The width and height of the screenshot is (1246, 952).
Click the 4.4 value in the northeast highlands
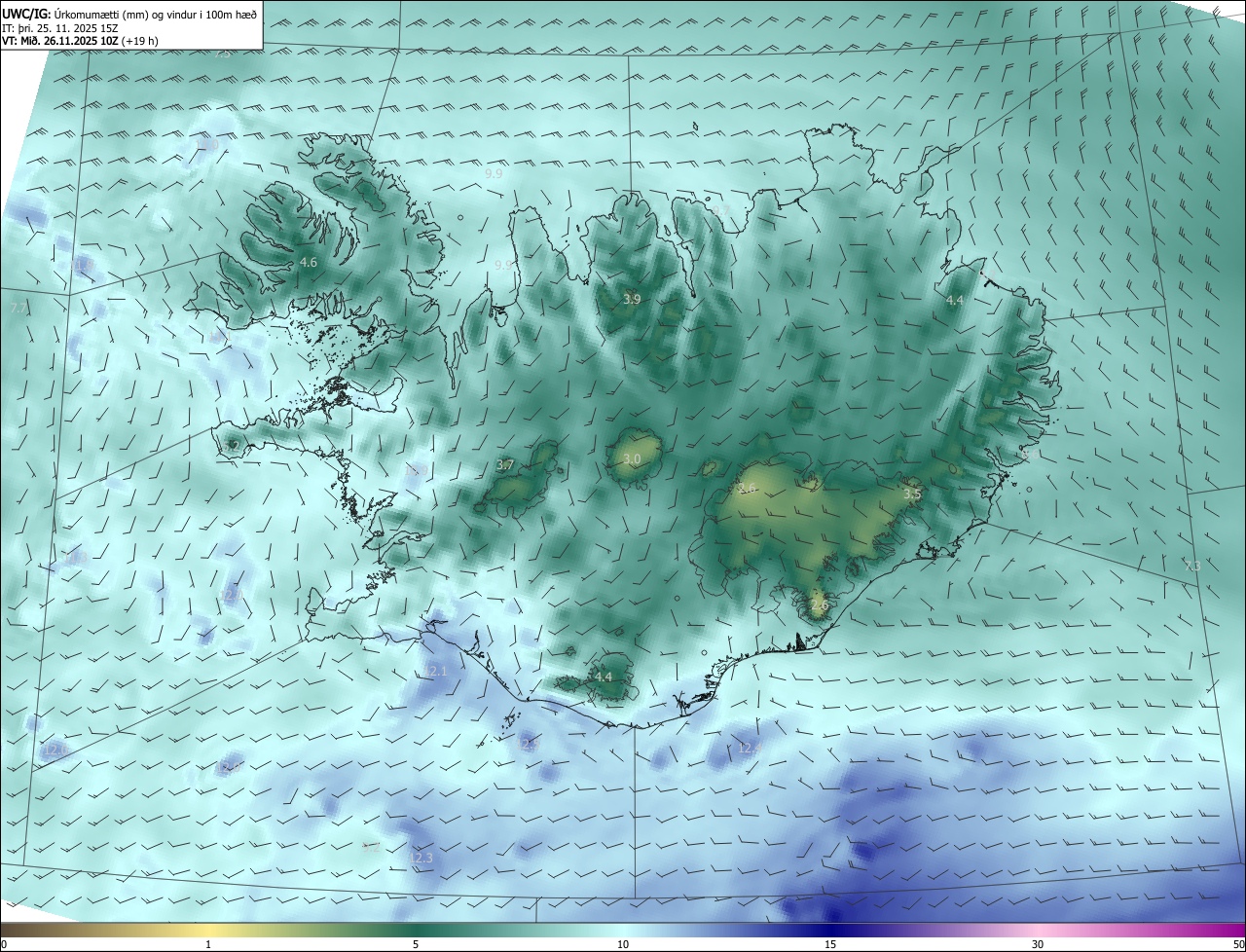point(955,301)
